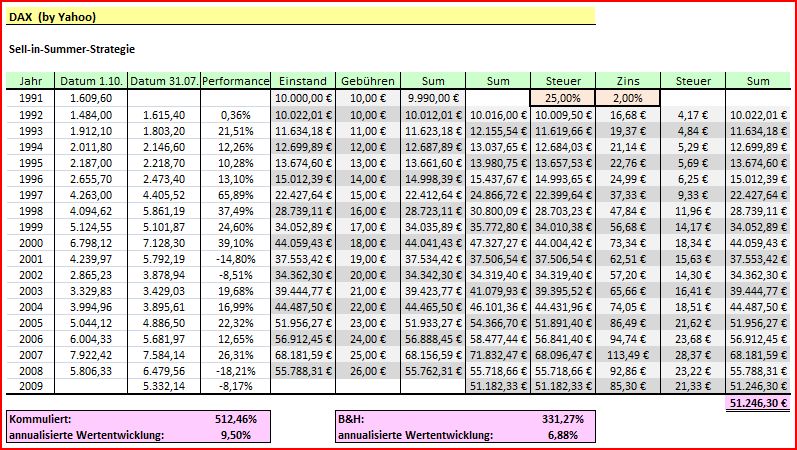Select the Steuer 25,00% input cell
This screenshot has height=450, width=797.
coord(563,98)
